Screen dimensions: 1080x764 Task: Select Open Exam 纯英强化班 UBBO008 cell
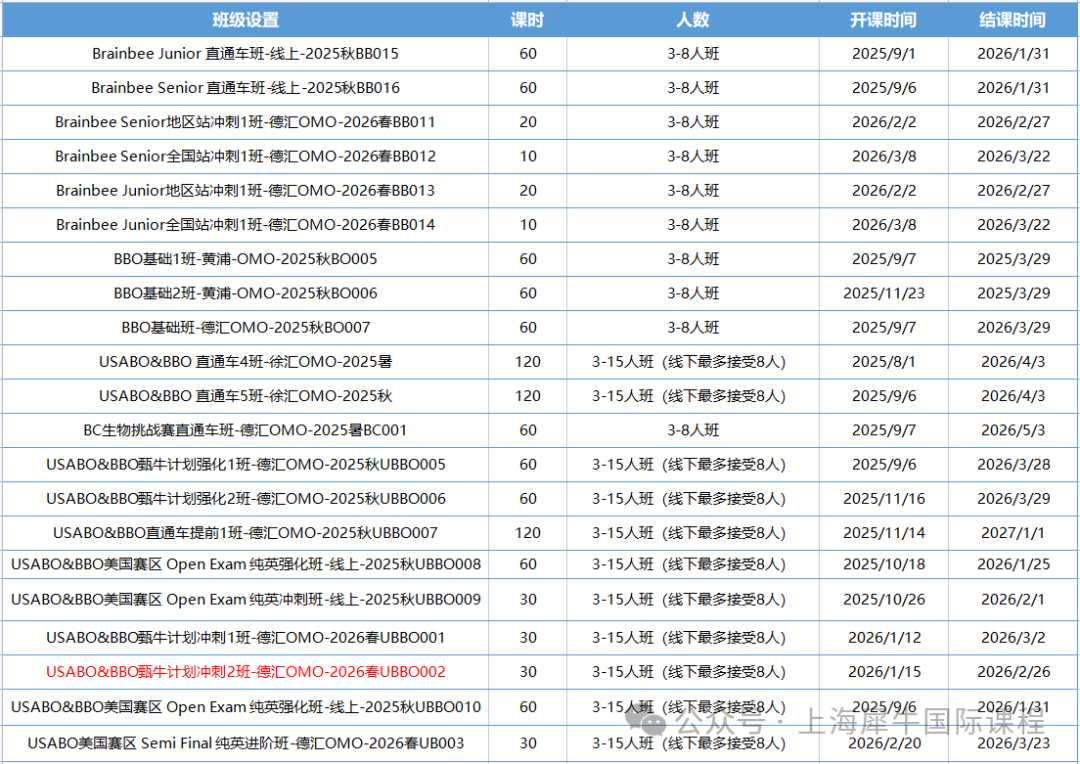tap(245, 564)
